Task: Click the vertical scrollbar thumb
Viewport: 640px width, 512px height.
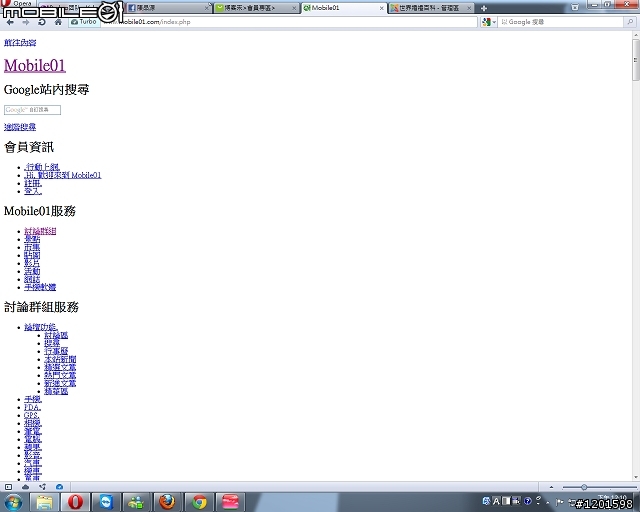Action: point(636,60)
